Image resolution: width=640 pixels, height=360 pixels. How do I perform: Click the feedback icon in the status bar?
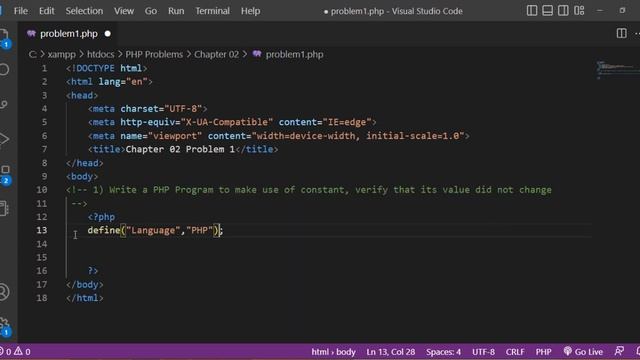click(619, 351)
